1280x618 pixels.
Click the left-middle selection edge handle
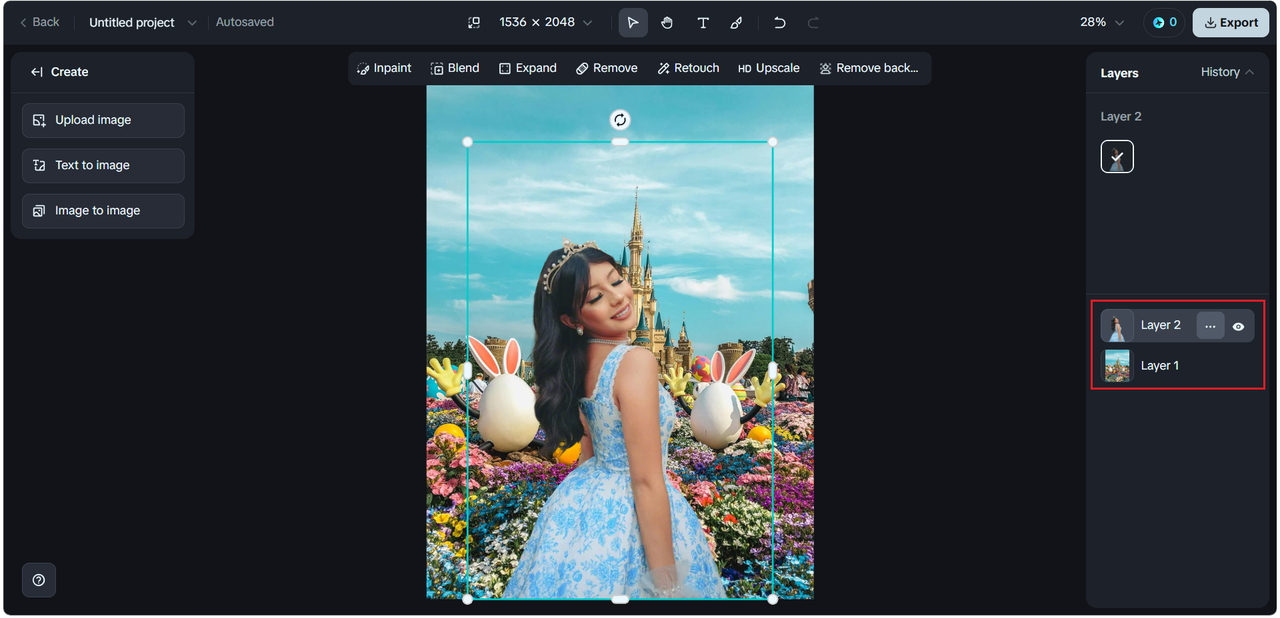467,370
